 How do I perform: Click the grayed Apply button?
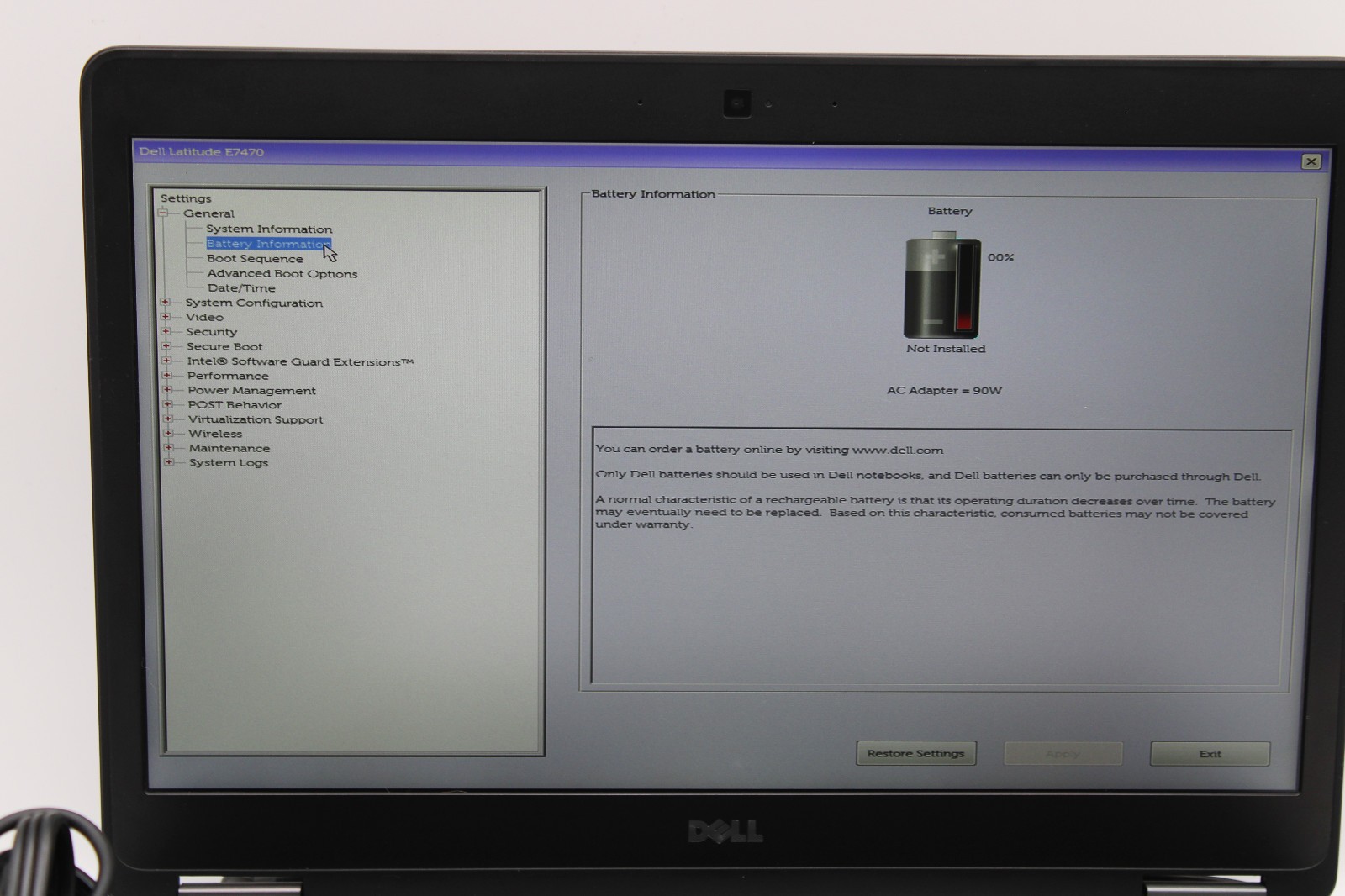[x=1063, y=754]
